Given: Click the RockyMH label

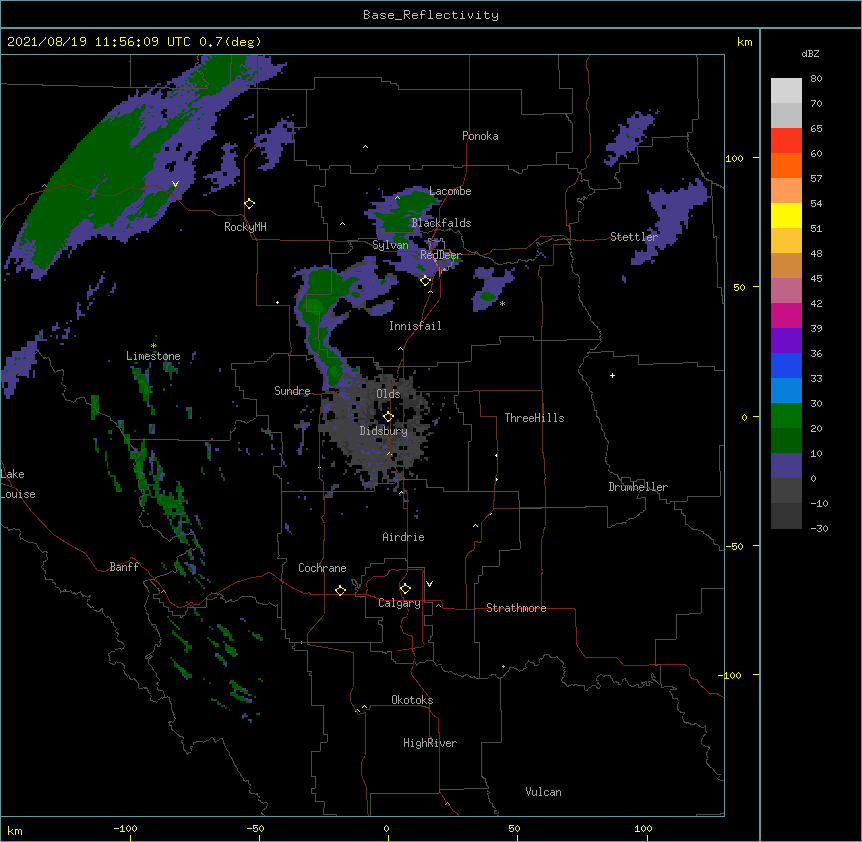Looking at the screenshot, I should (245, 227).
